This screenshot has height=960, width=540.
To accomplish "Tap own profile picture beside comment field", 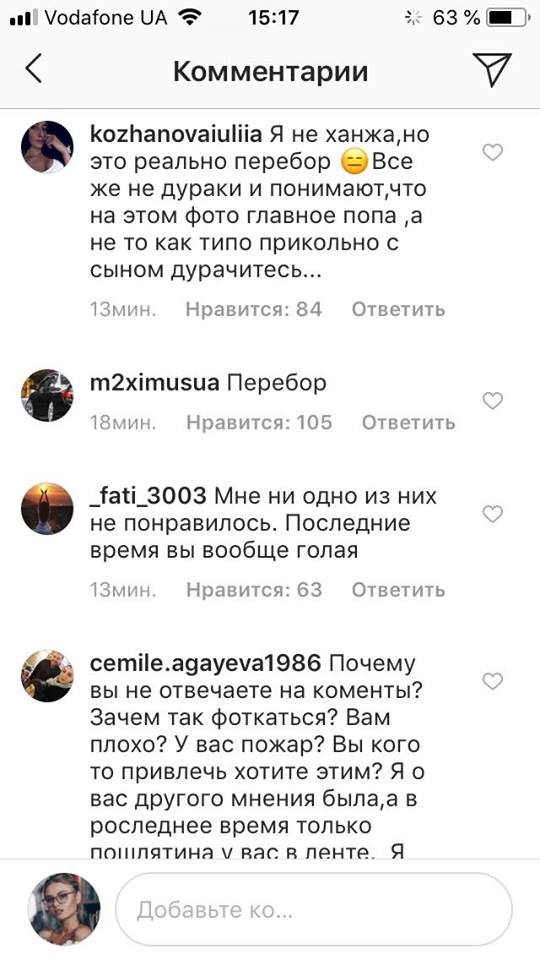I will click(64, 909).
